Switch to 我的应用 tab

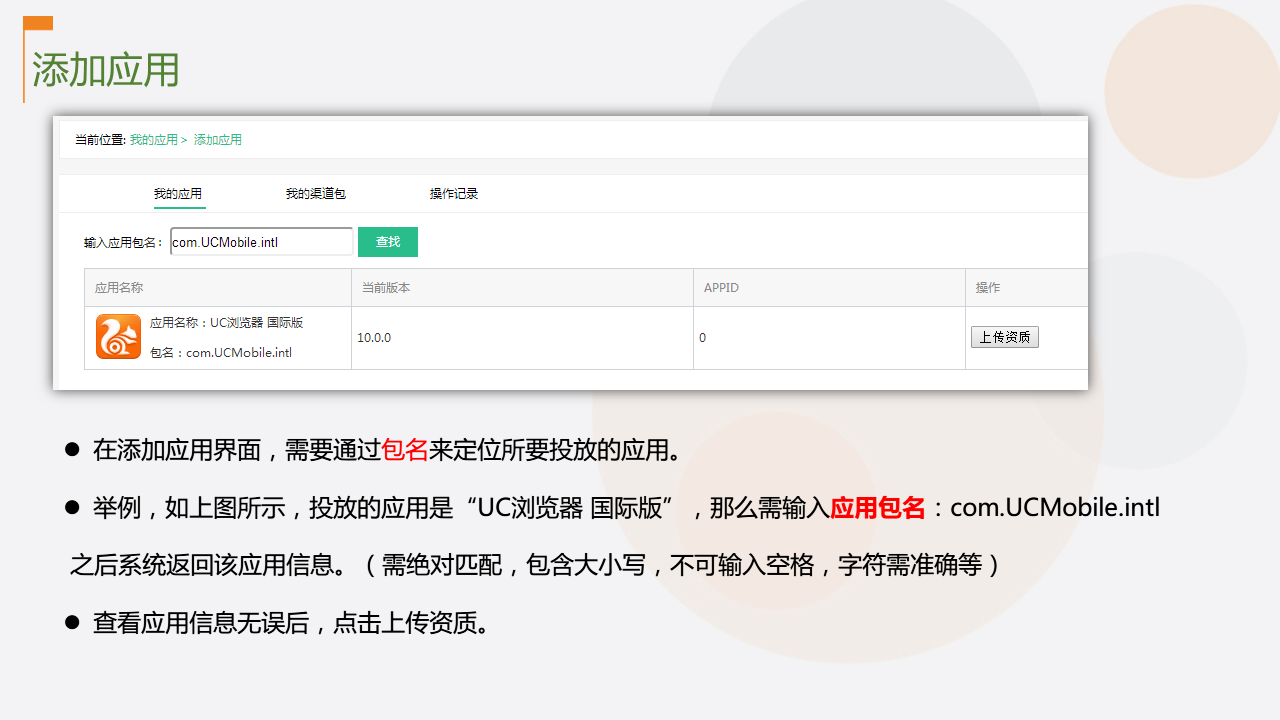(x=178, y=194)
